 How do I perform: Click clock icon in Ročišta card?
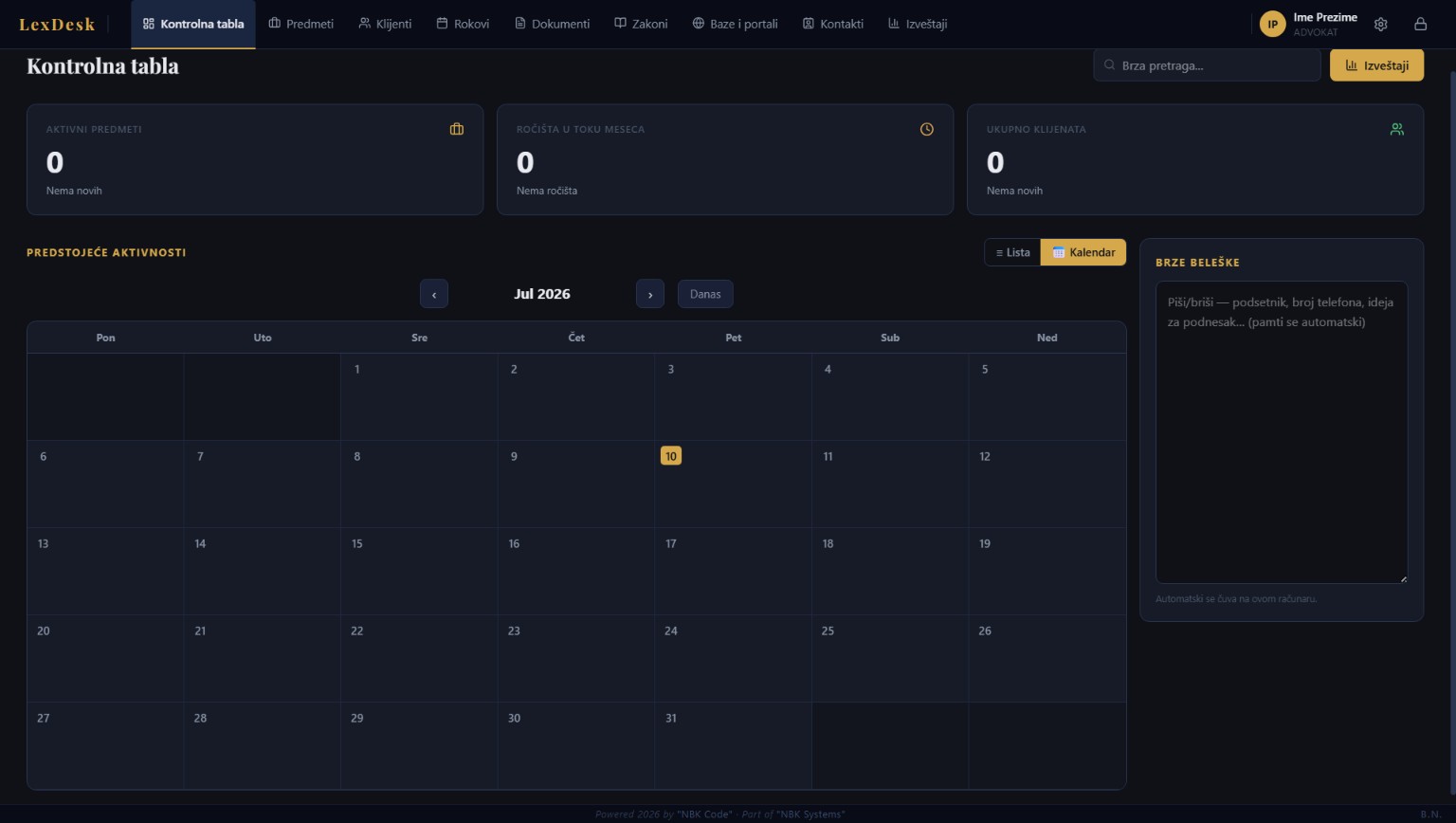[x=927, y=129]
